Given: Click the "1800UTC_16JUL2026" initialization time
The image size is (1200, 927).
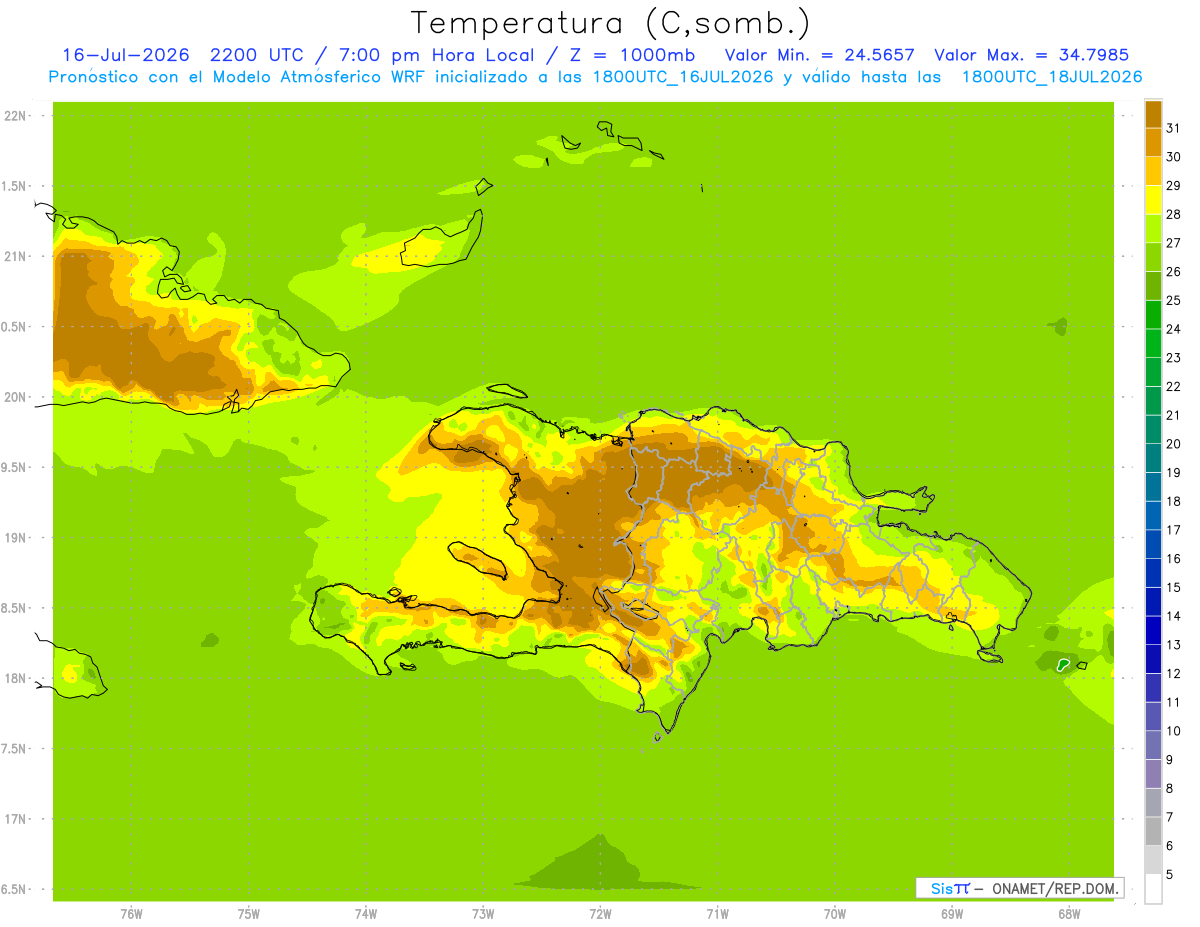Looking at the screenshot, I should click(x=682, y=77).
